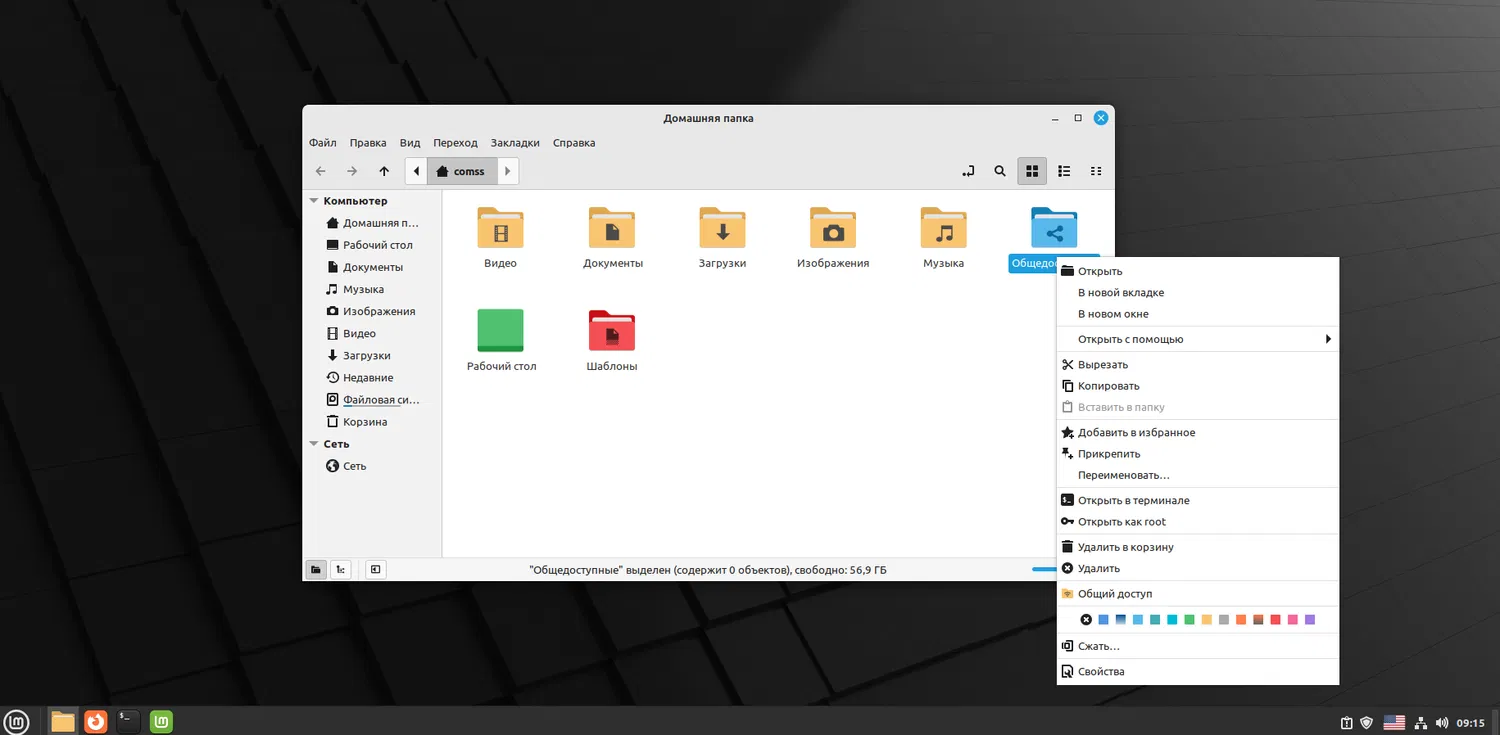Viewport: 1500px width, 735px height.
Task: Open the volume control in the tray
Action: point(1442,722)
